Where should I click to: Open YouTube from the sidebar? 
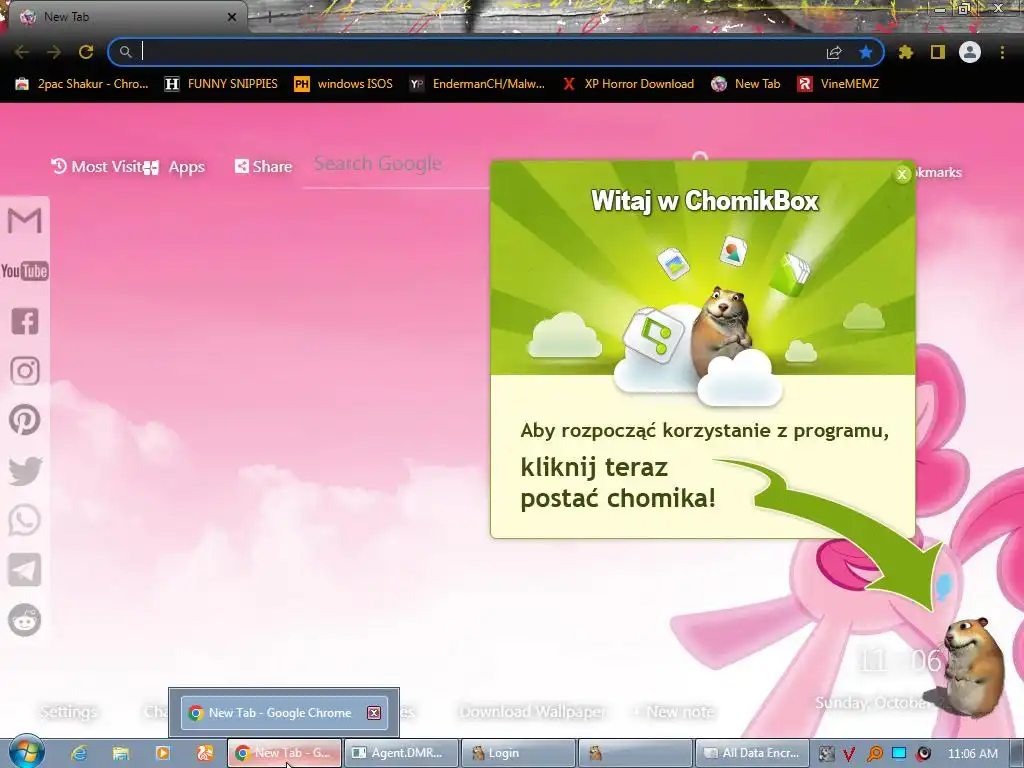[25, 270]
